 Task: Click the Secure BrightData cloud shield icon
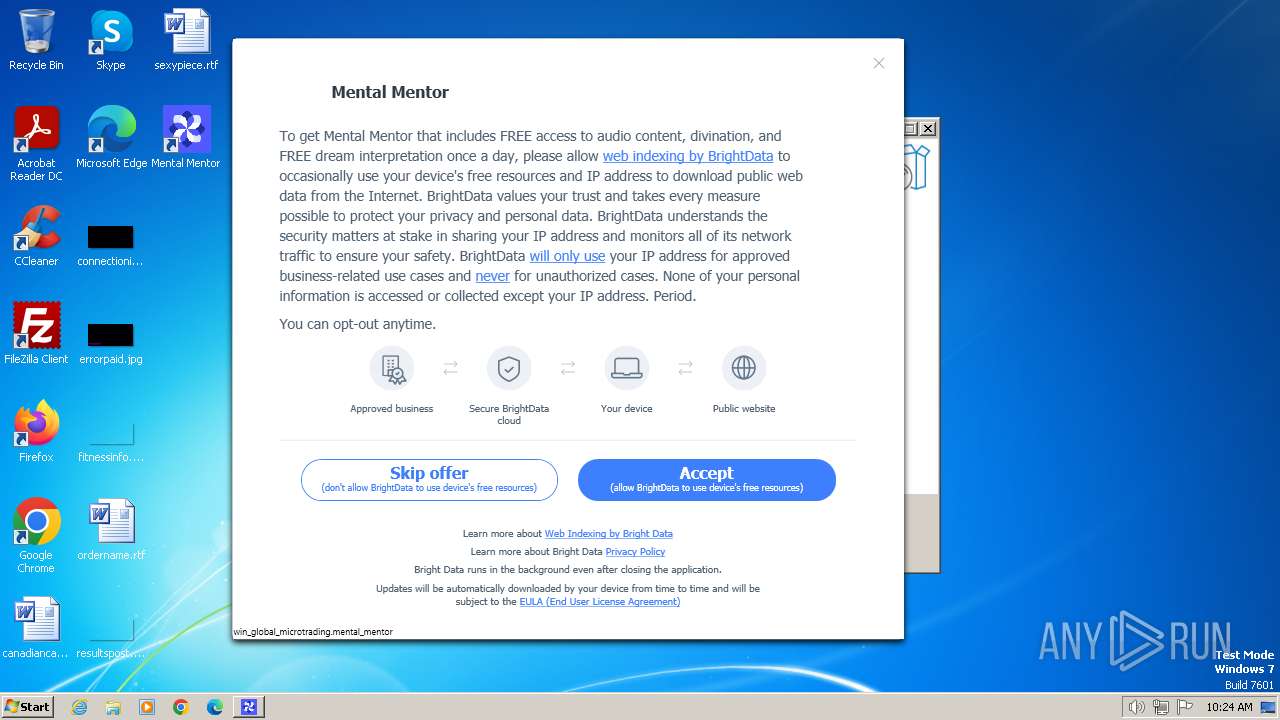[x=509, y=368]
